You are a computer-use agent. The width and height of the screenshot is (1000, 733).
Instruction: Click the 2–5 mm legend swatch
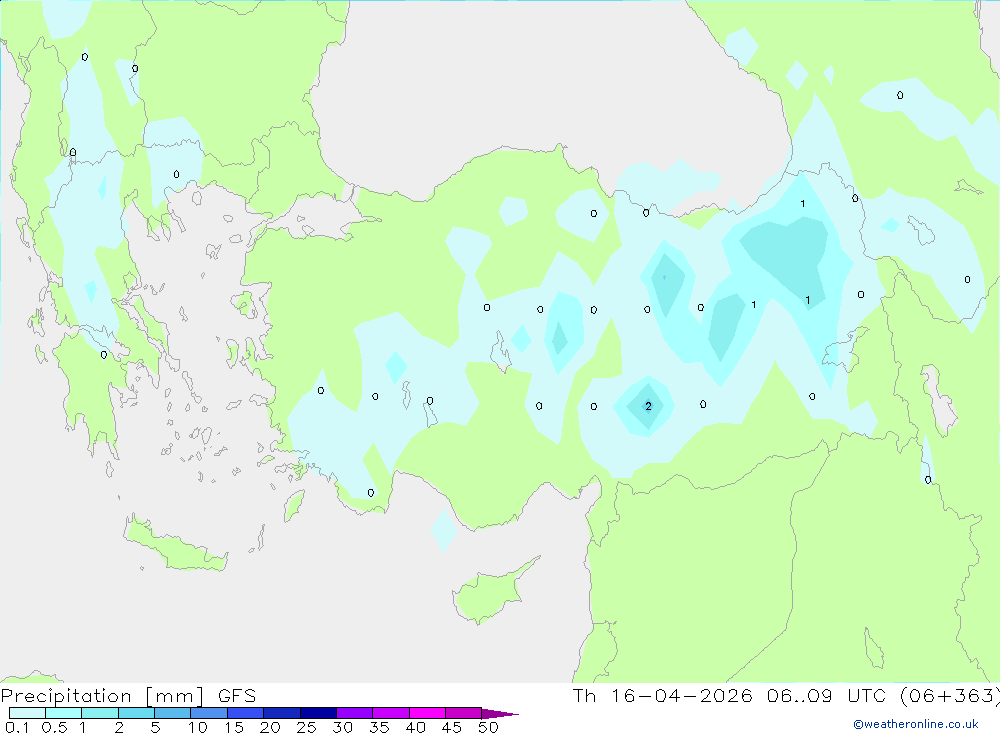point(136,713)
